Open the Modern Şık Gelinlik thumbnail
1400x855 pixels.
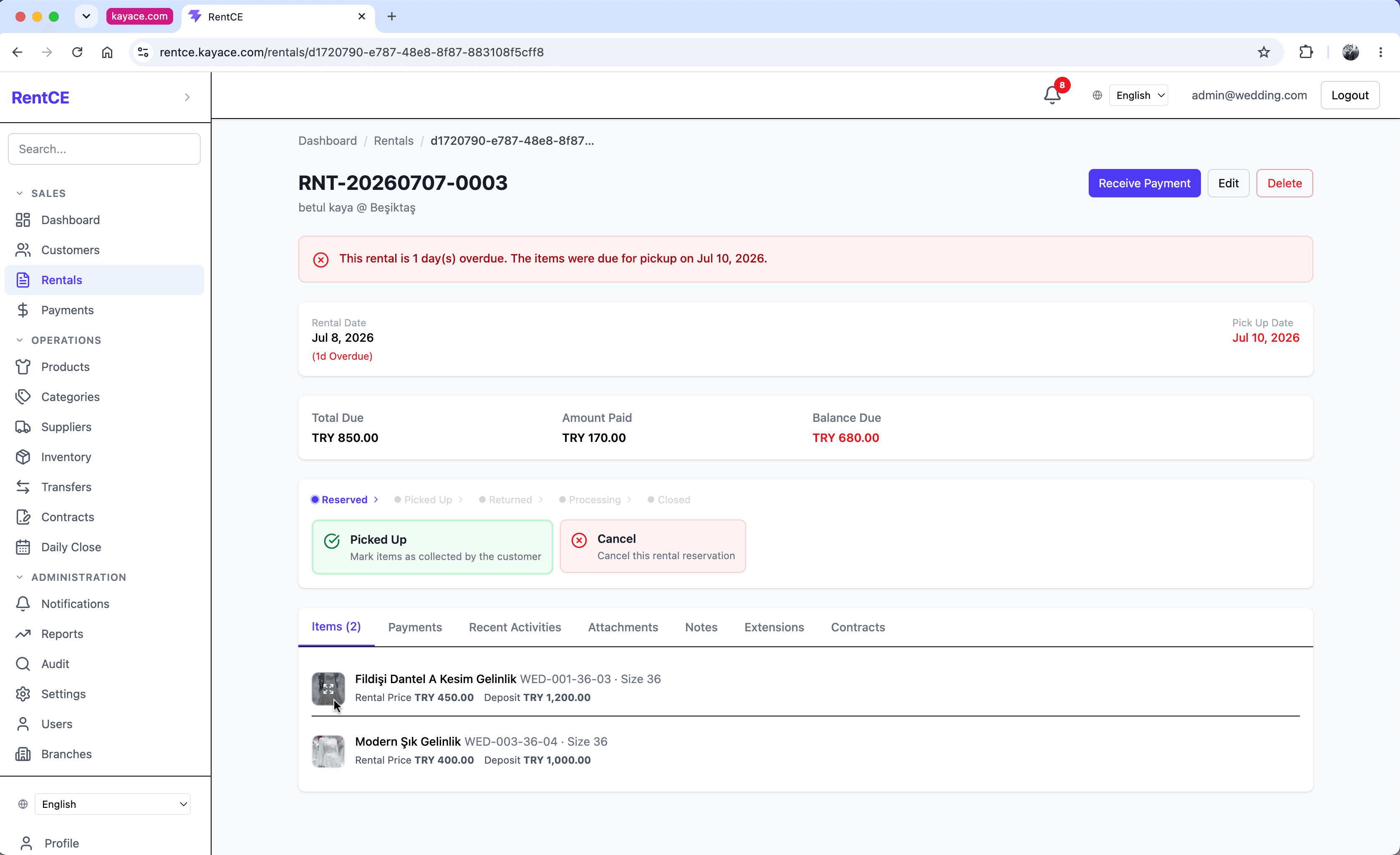[x=328, y=752]
